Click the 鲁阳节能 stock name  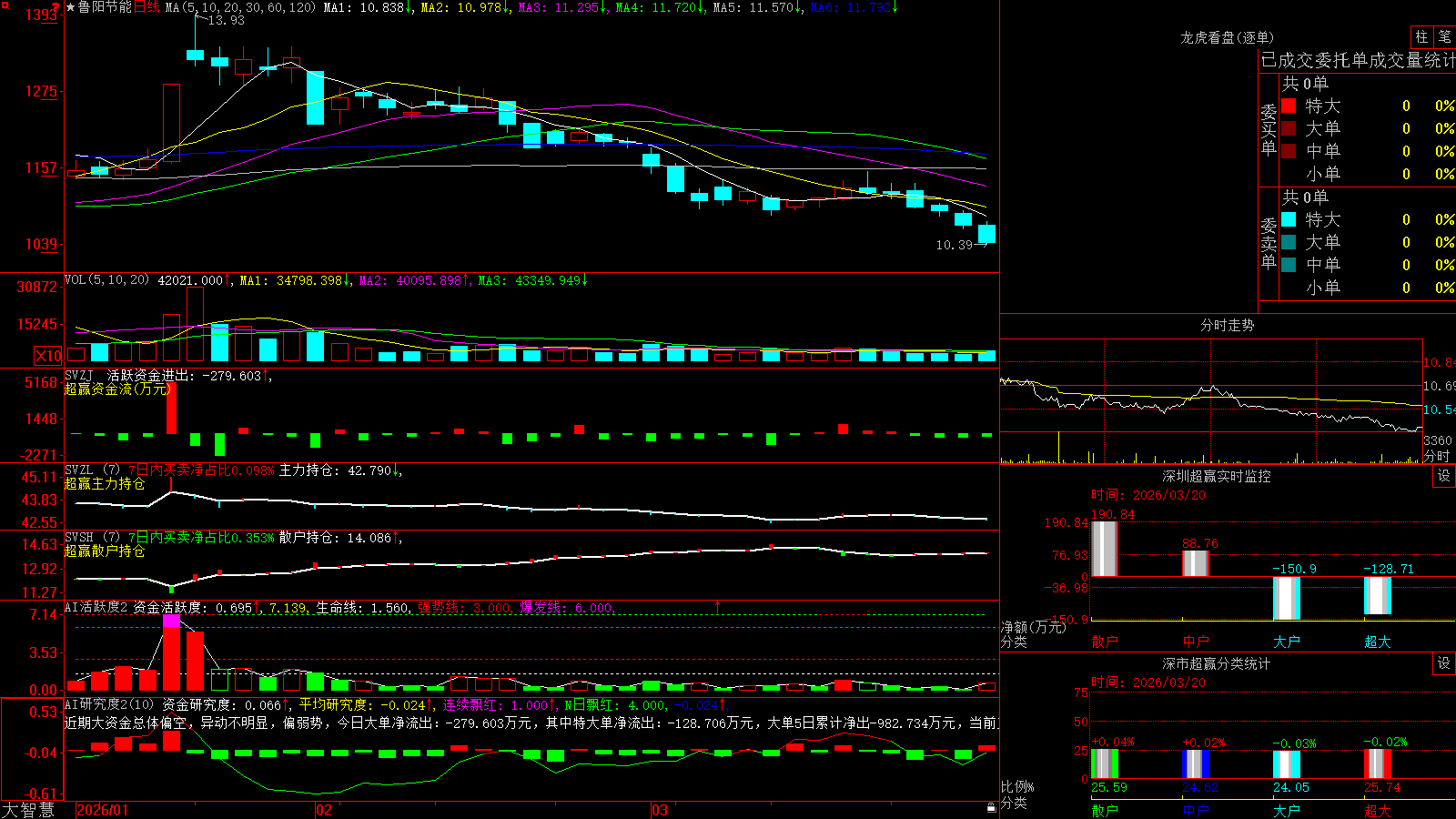[105, 7]
